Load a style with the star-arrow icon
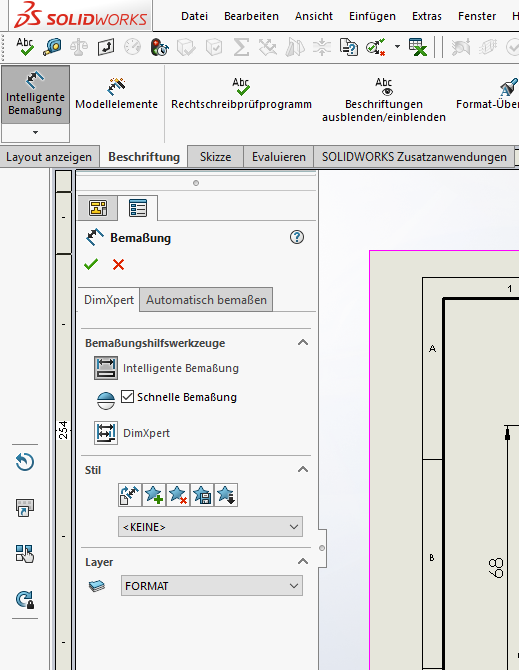The image size is (519, 670). click(x=226, y=495)
